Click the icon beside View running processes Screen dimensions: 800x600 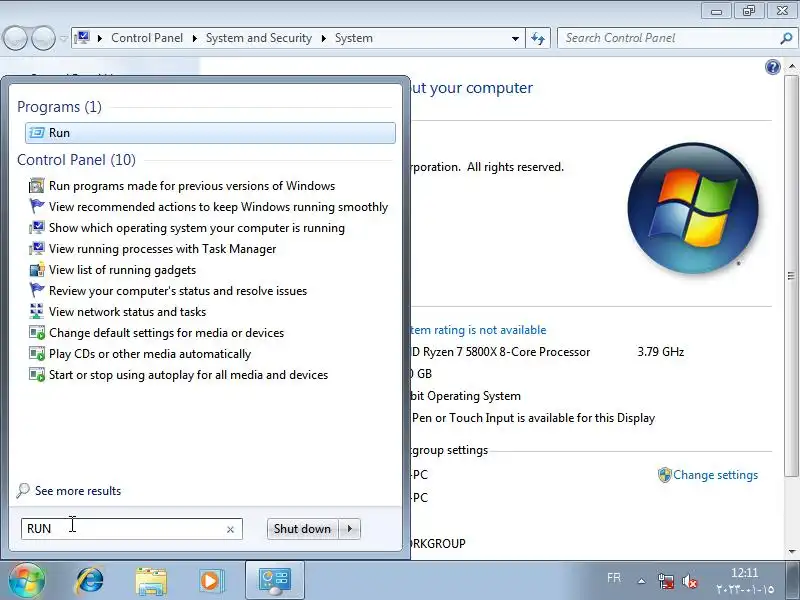[37, 248]
